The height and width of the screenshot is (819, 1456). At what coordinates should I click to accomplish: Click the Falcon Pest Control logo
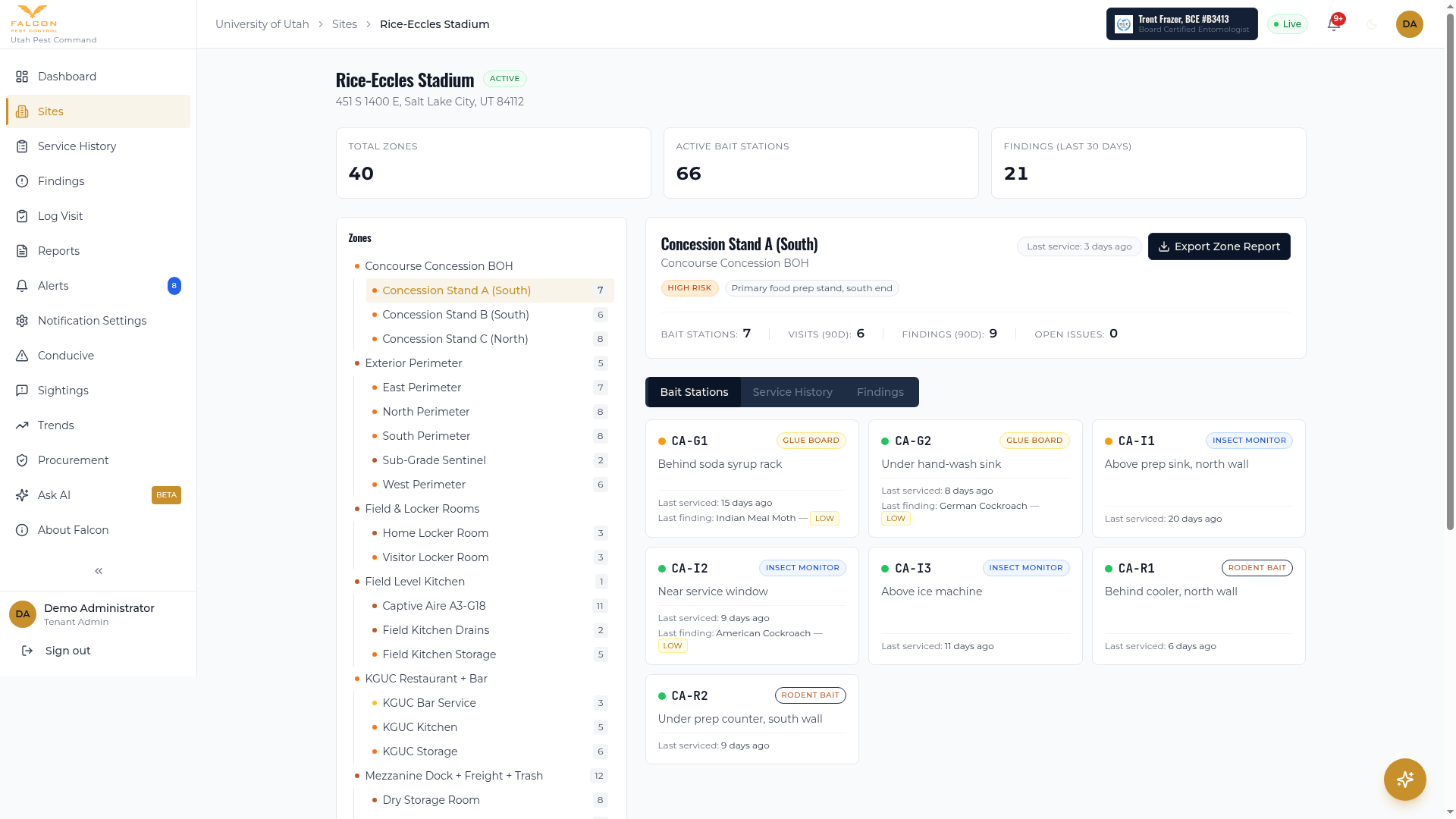click(34, 18)
